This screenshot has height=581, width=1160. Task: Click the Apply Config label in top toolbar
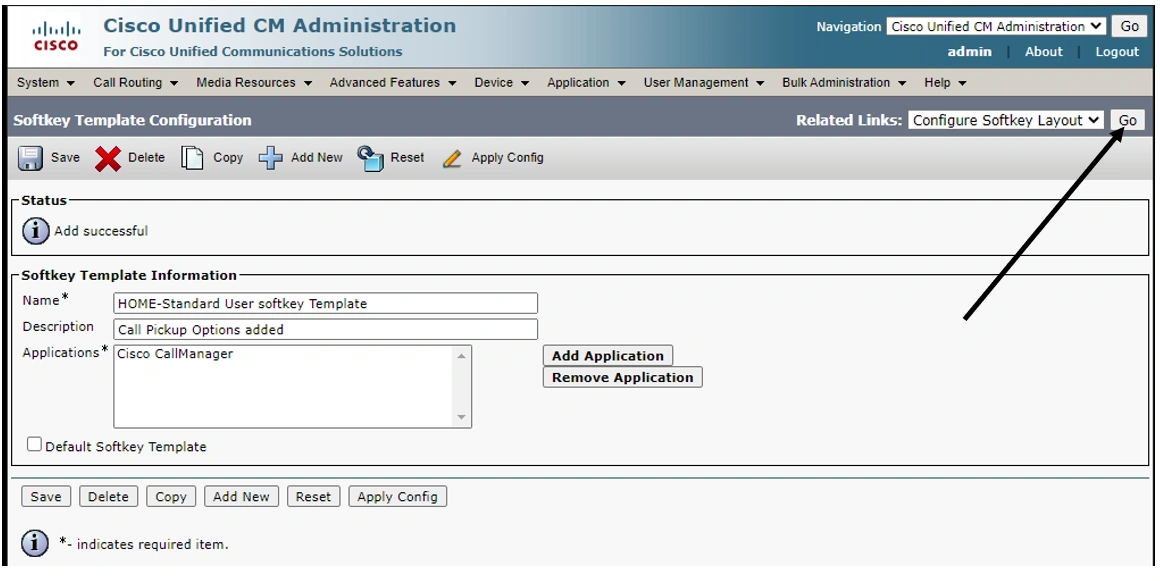[x=508, y=158]
